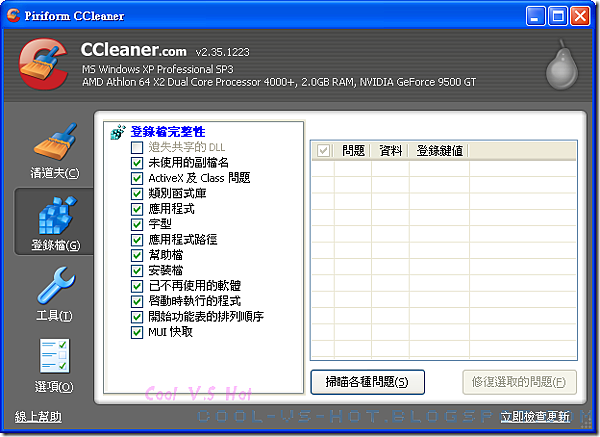The image size is (600, 437).
Task: Uncheck 未使用的副檔名 checkbox
Action: click(x=137, y=163)
